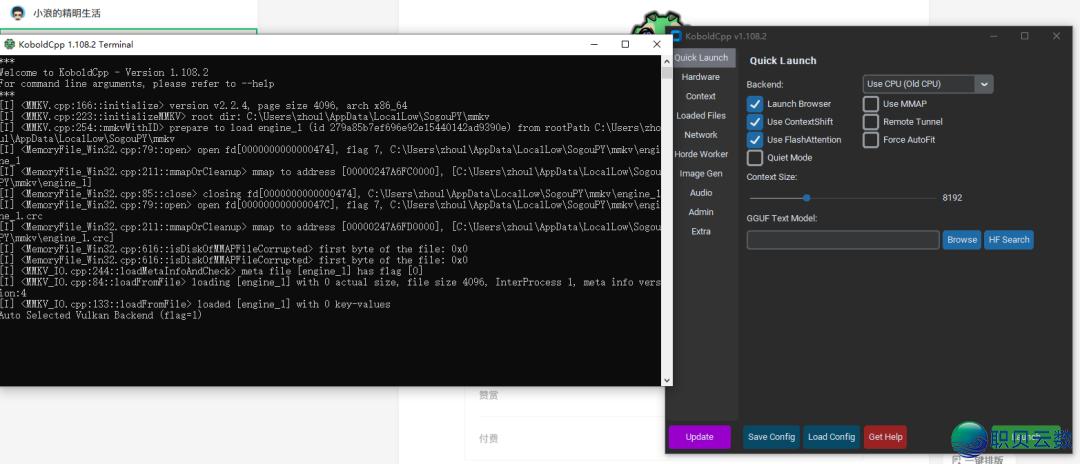The height and width of the screenshot is (464, 1080).
Task: Click Browse to choose a GGUF model
Action: point(962,240)
